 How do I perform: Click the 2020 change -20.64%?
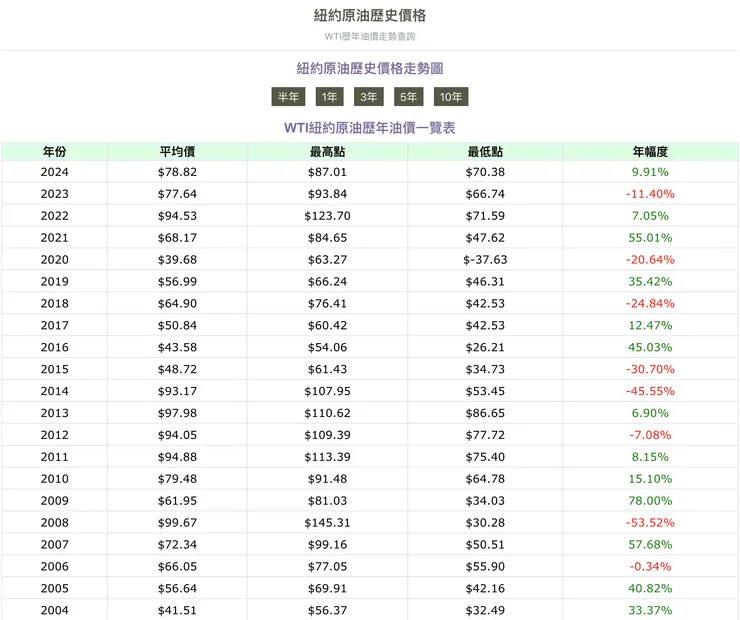650,260
